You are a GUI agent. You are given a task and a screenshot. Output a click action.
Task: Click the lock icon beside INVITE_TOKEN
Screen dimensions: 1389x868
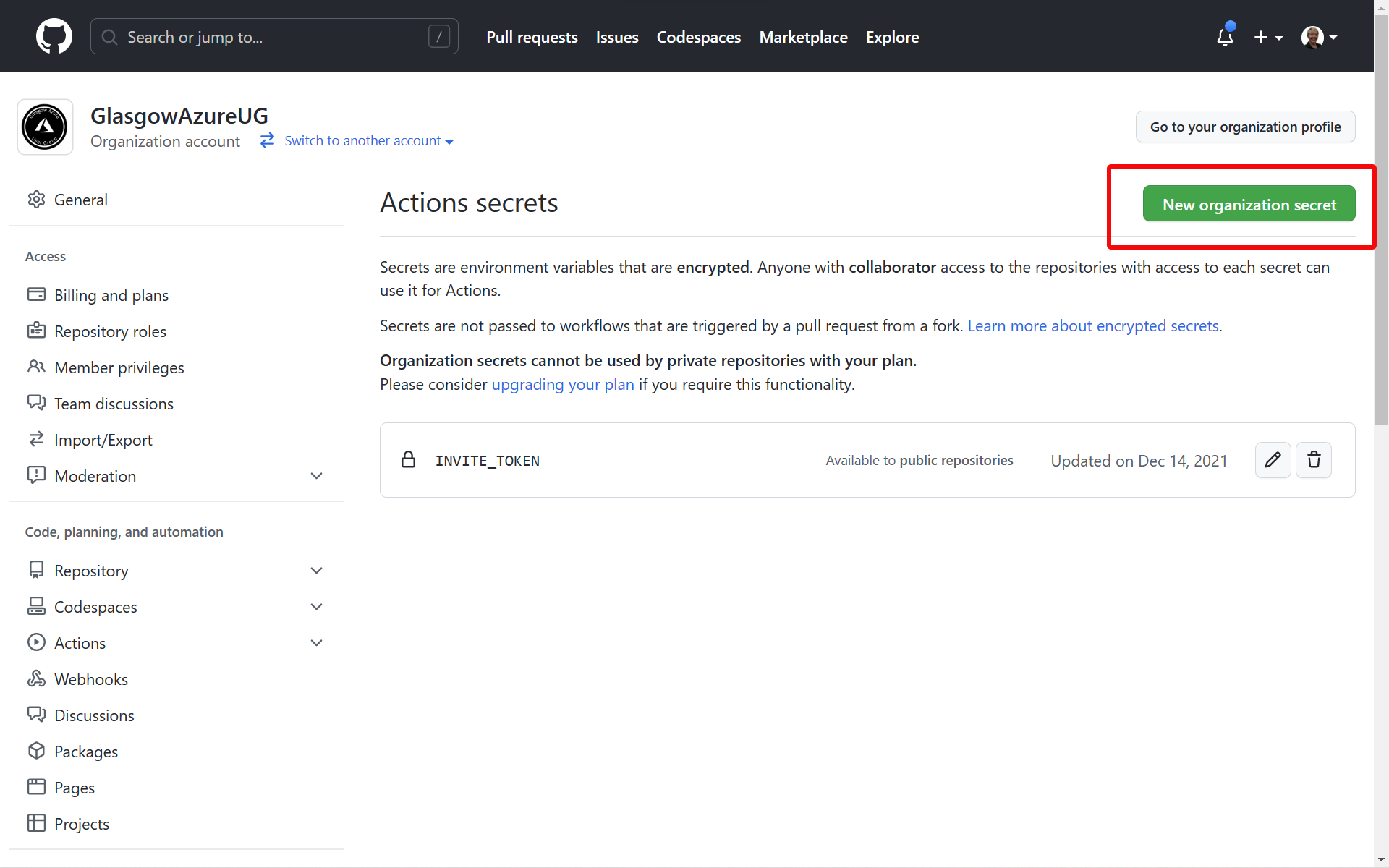[409, 460]
